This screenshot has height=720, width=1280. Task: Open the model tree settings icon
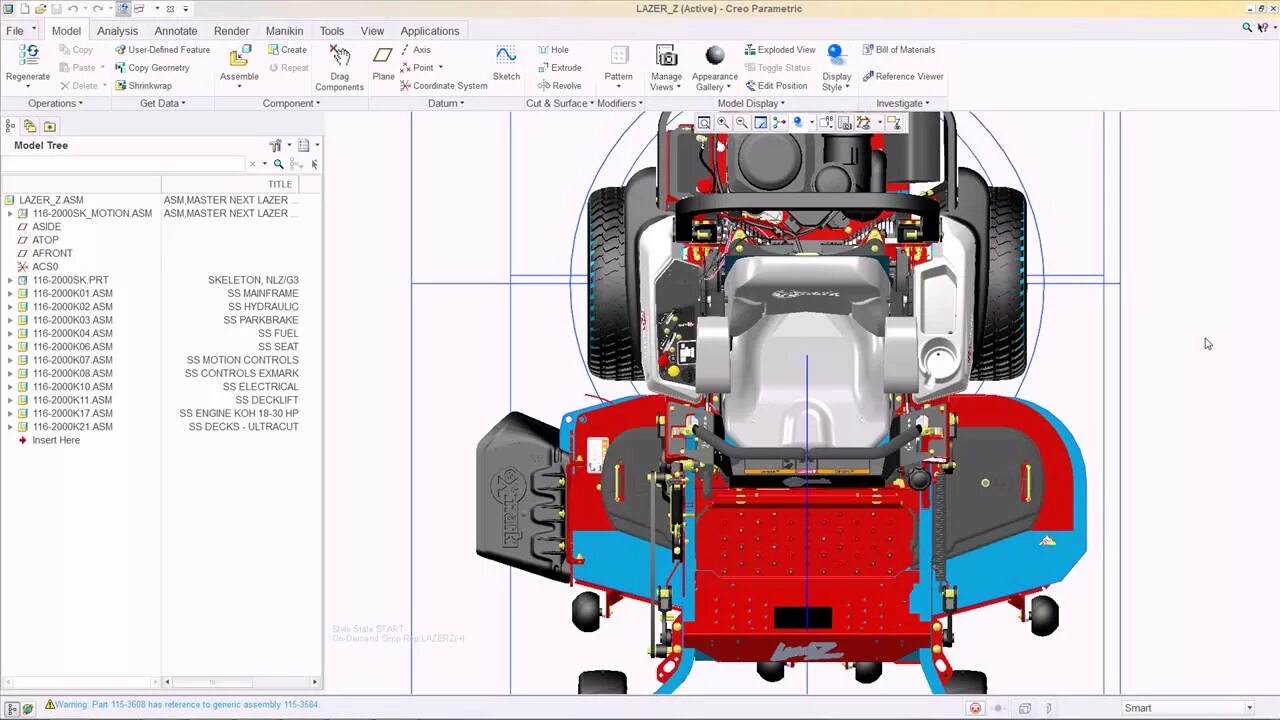coord(277,145)
